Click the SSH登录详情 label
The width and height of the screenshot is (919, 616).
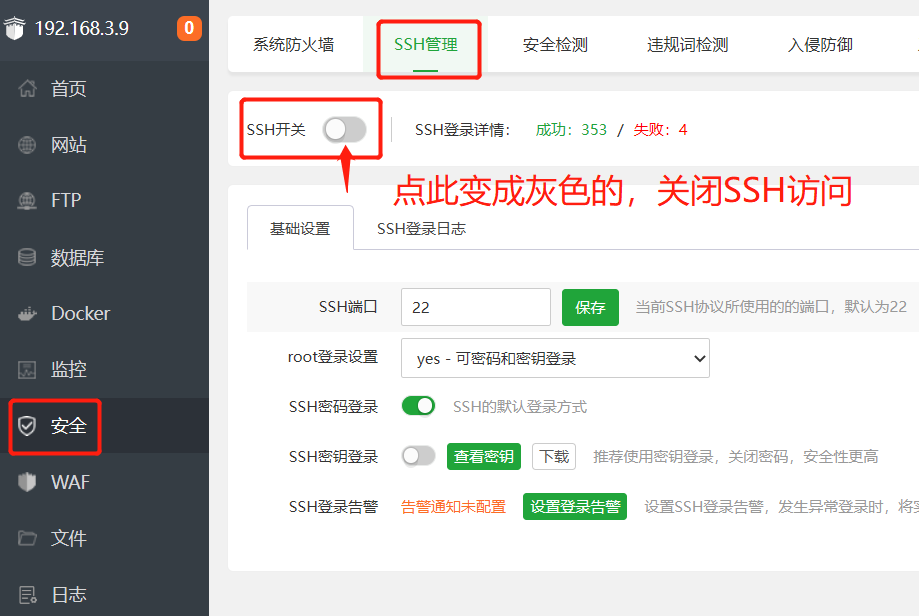pyautogui.click(x=463, y=130)
